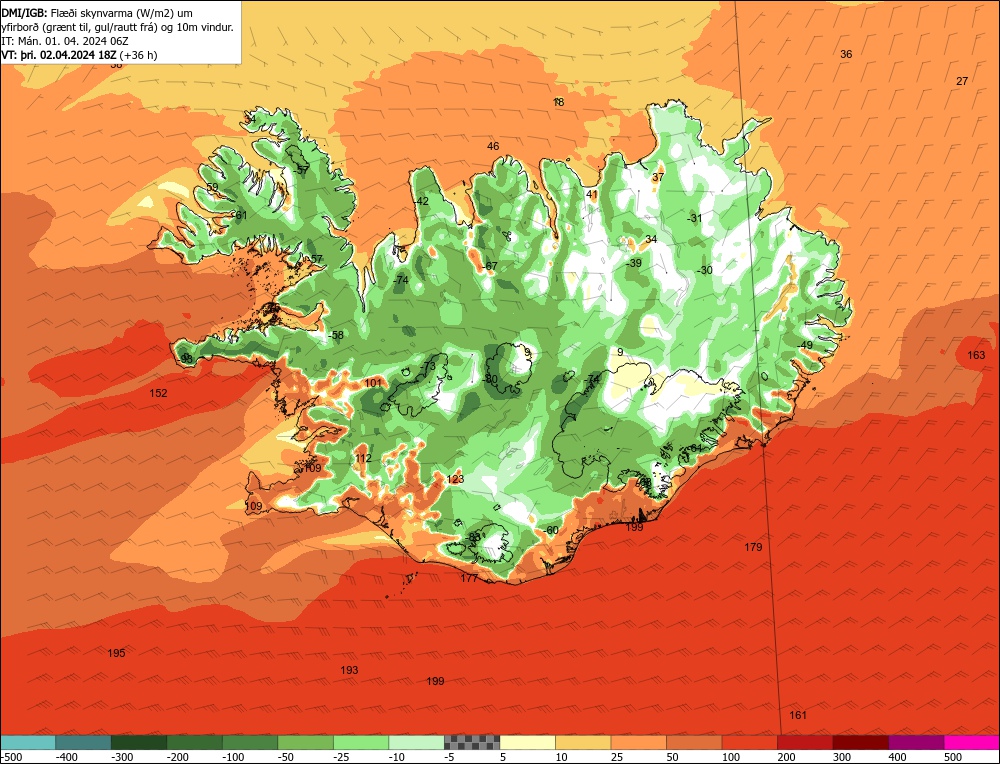The width and height of the screenshot is (1000, 764).
Task: Click the value '-30' in east Iceland
Action: click(704, 270)
